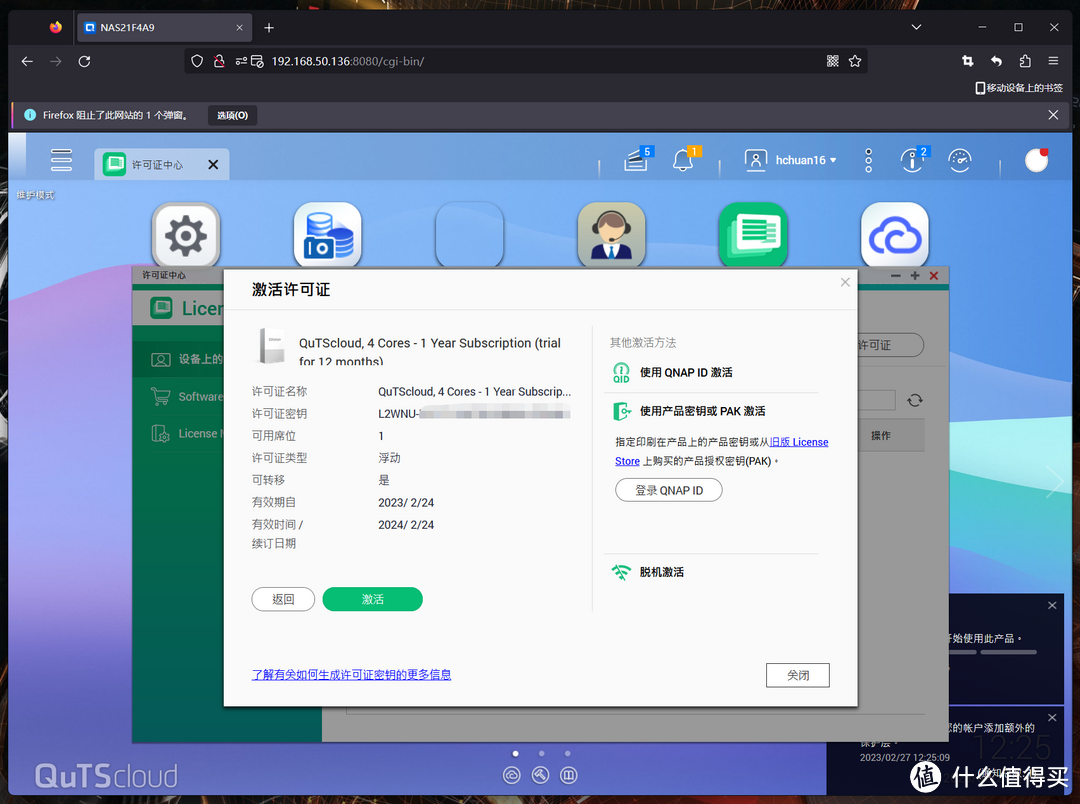Click the first bottom dock circular icon
1080x804 pixels.
pyautogui.click(x=512, y=776)
